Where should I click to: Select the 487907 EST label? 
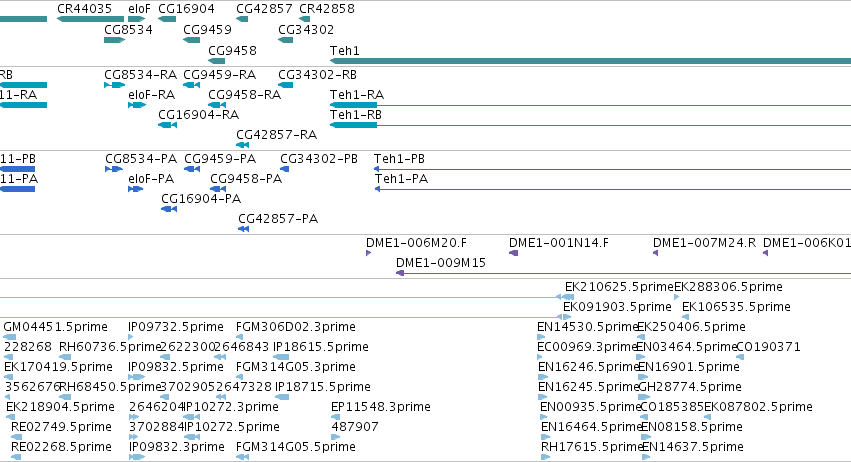click(355, 427)
